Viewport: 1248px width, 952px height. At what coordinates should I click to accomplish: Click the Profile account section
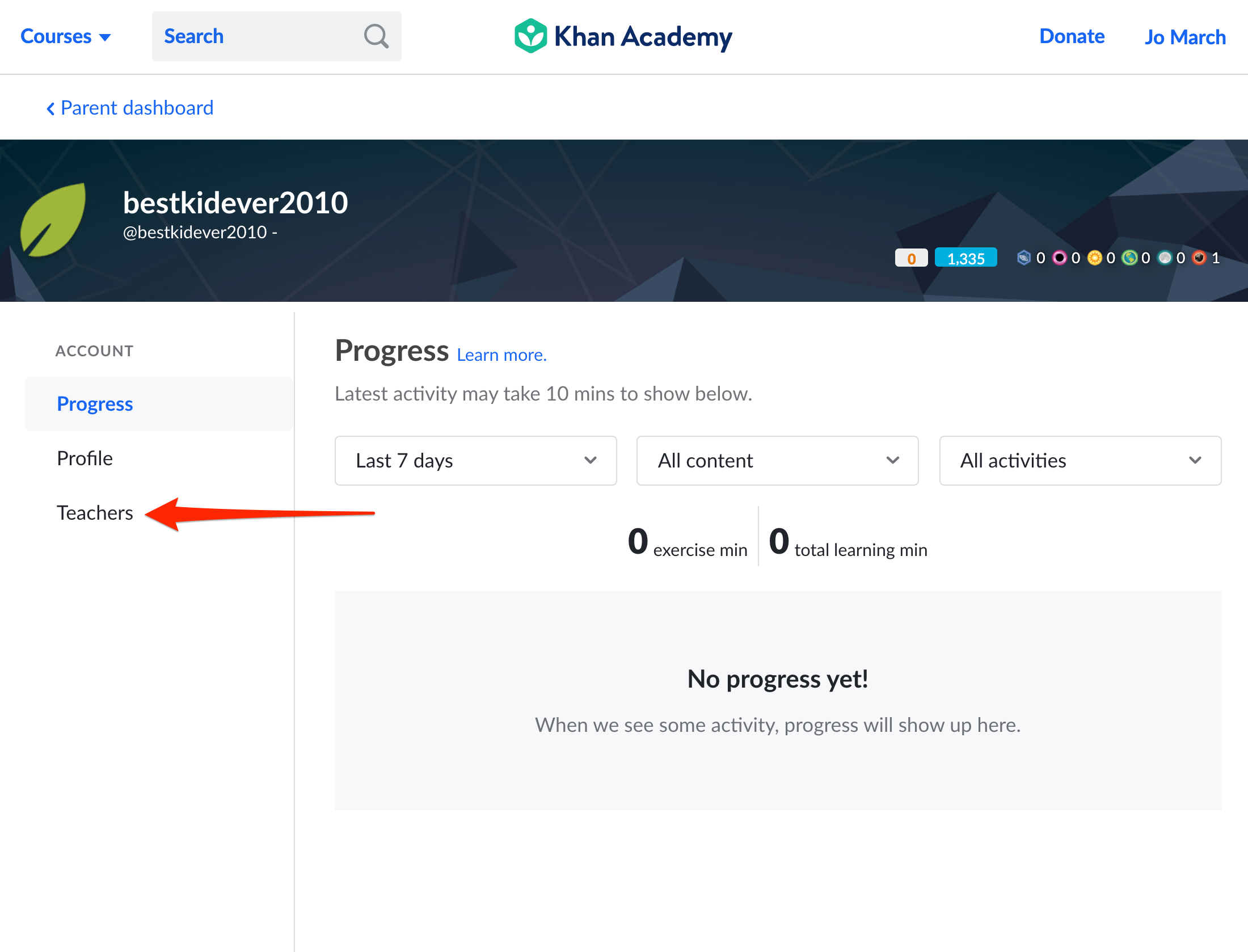86,458
